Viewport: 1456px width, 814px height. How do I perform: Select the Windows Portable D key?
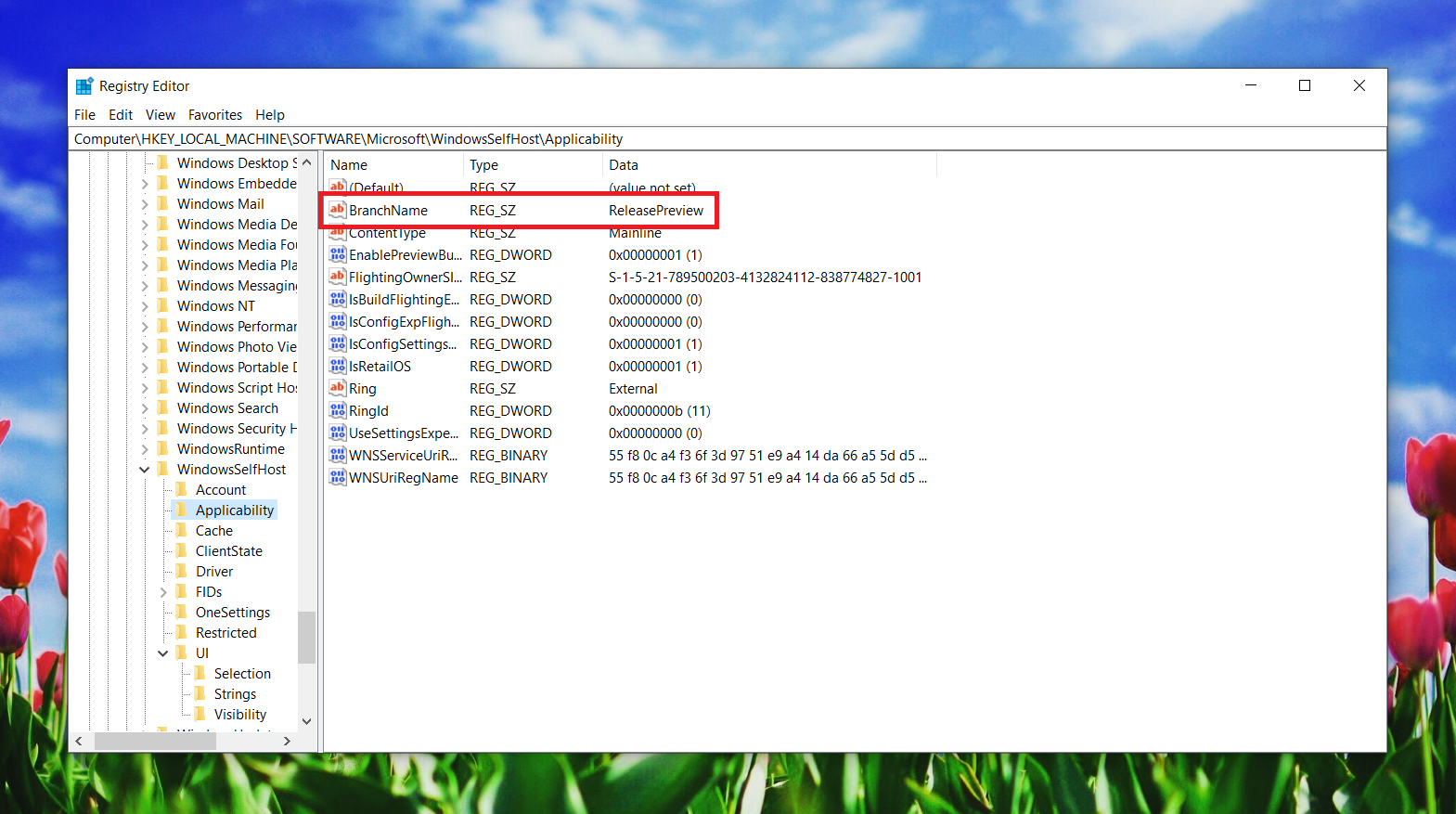(x=237, y=368)
